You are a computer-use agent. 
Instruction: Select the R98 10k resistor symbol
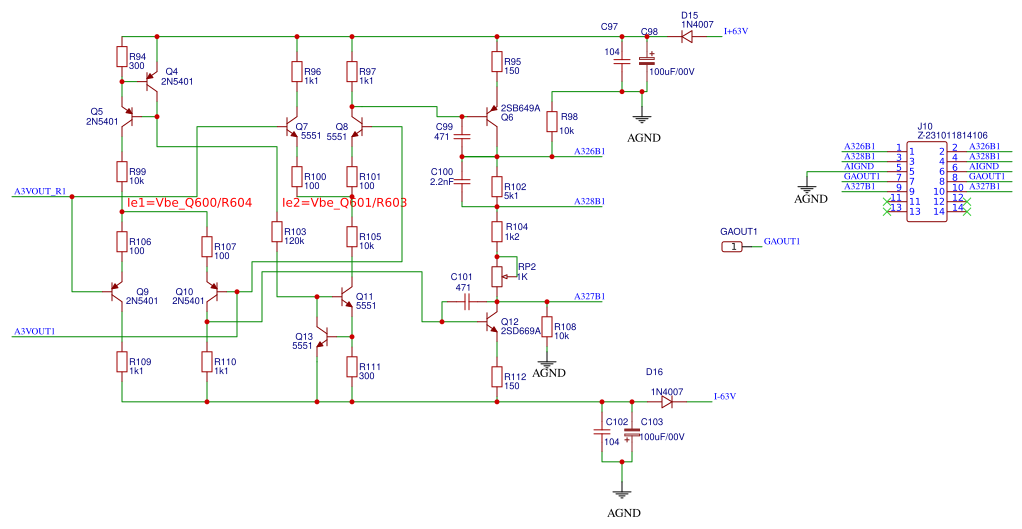coord(552,122)
